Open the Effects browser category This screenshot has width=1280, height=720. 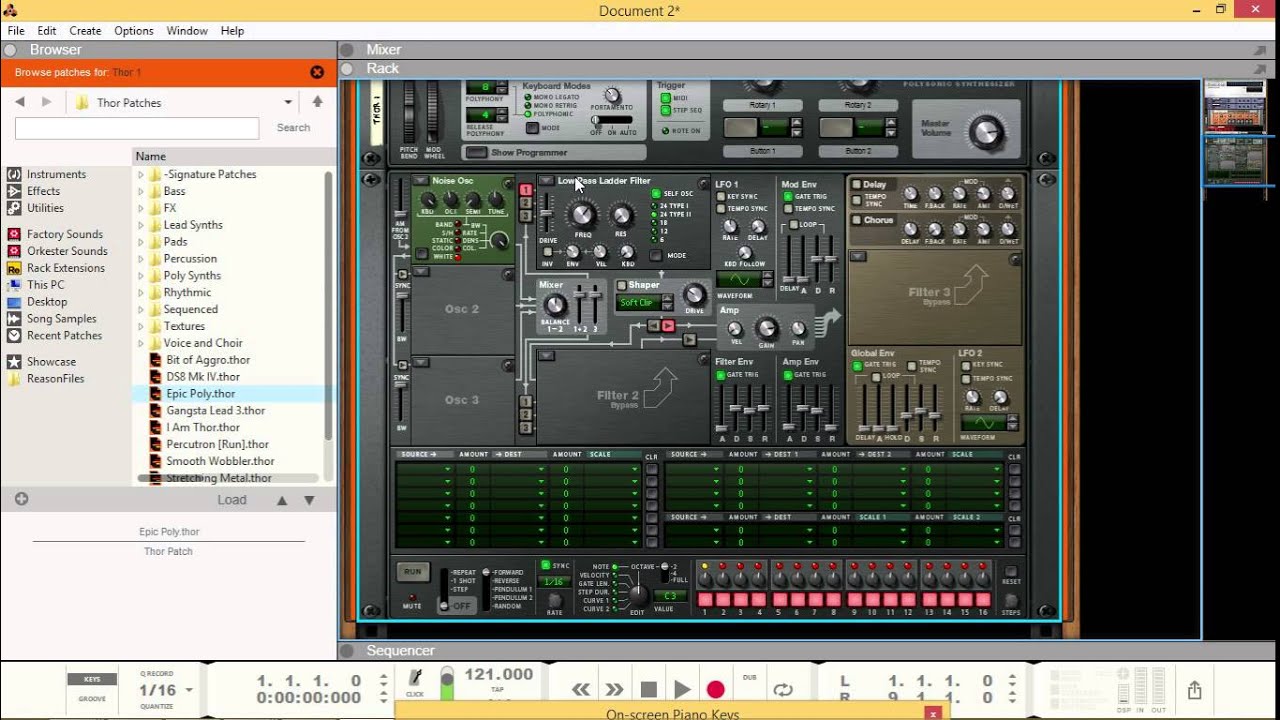[x=34, y=191]
